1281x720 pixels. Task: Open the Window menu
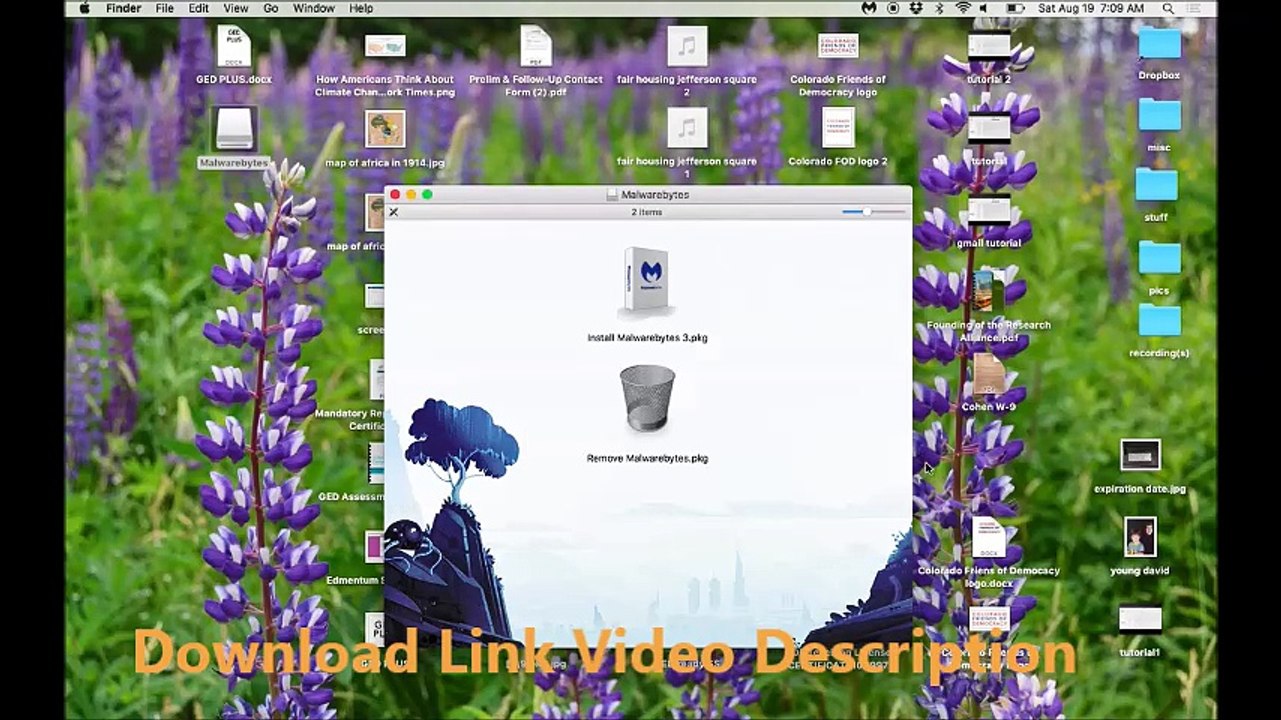(x=314, y=8)
